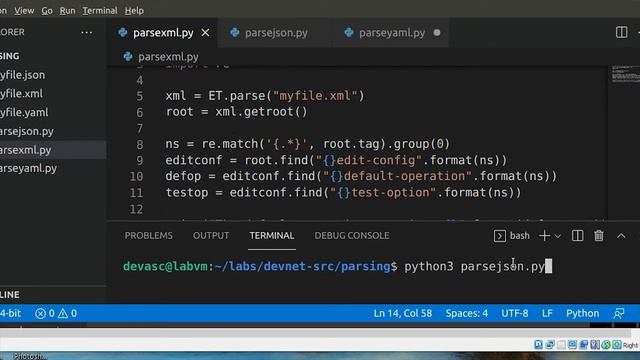Click "myfile.xml" string in code
This screenshot has width=640, height=360.
pyautogui.click(x=315, y=96)
